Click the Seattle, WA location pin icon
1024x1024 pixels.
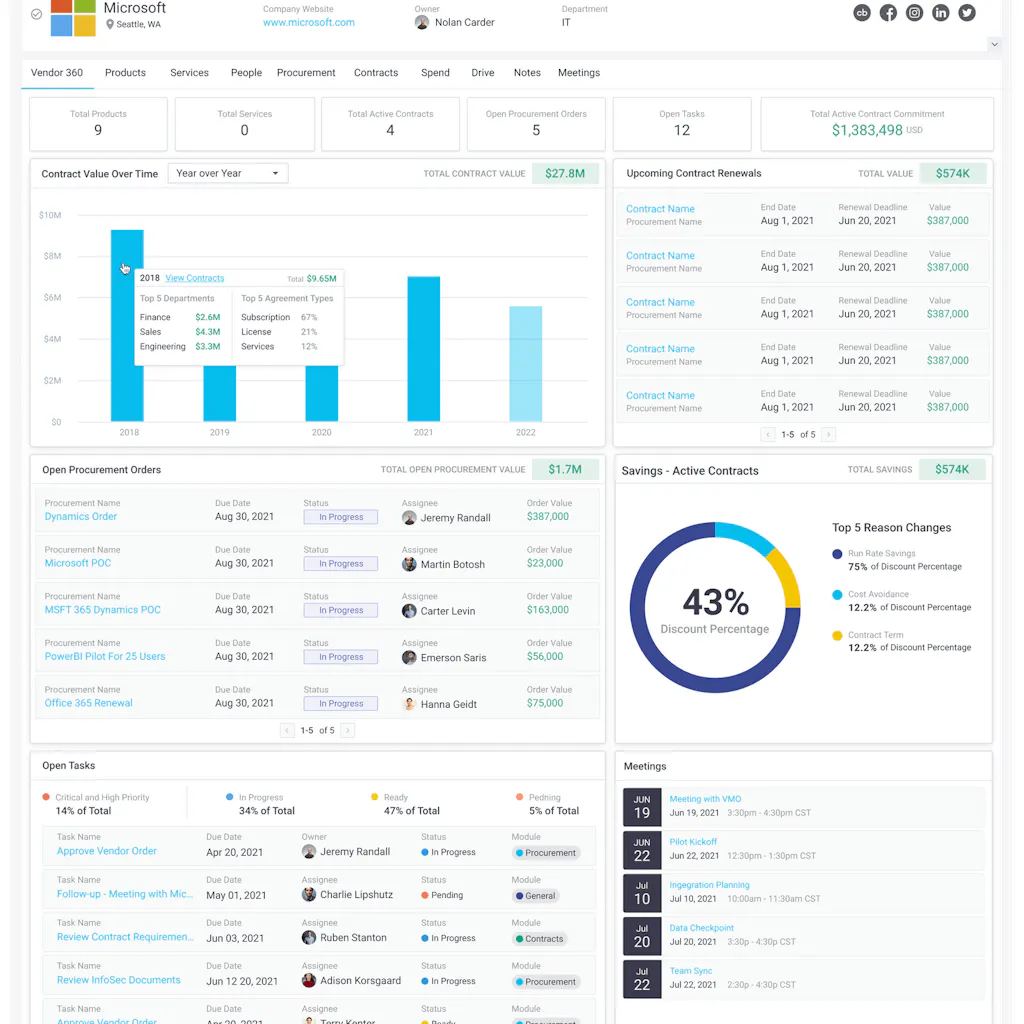(110, 24)
